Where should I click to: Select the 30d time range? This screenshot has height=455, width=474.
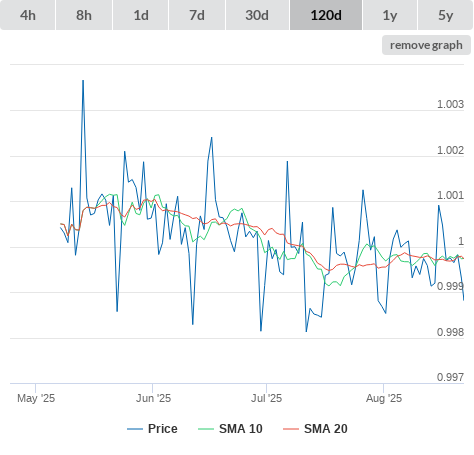(257, 15)
